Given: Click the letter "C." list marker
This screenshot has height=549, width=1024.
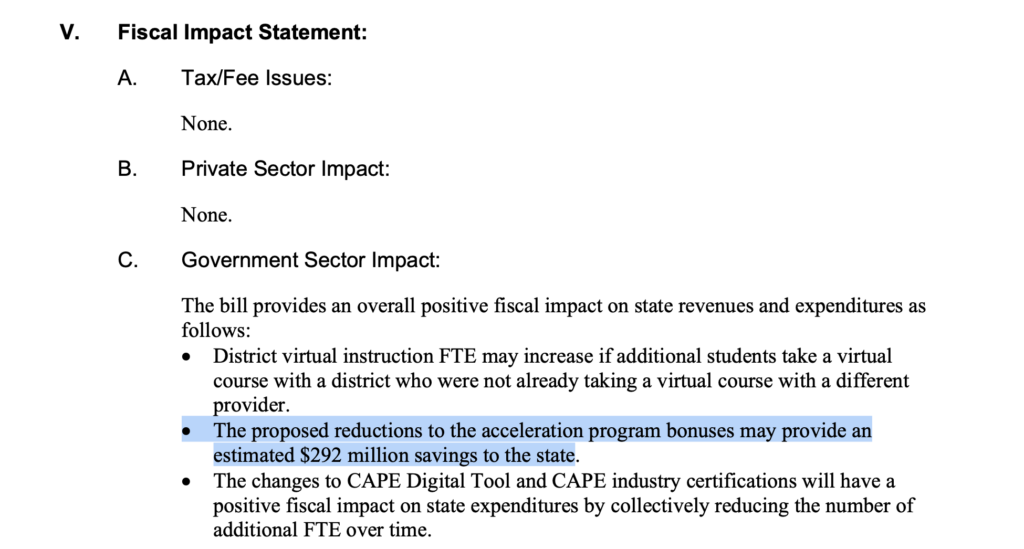Looking at the screenshot, I should click(x=127, y=261).
